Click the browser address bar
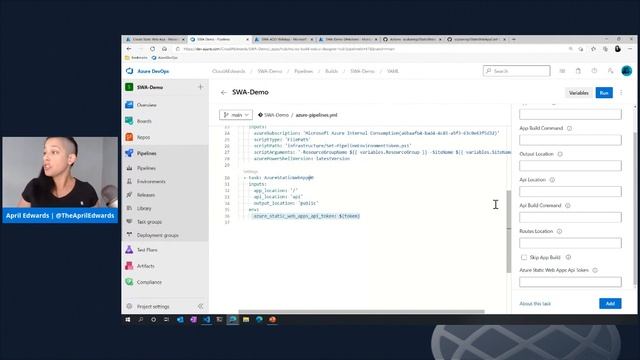Screen dimensions: 640x360 369,49
